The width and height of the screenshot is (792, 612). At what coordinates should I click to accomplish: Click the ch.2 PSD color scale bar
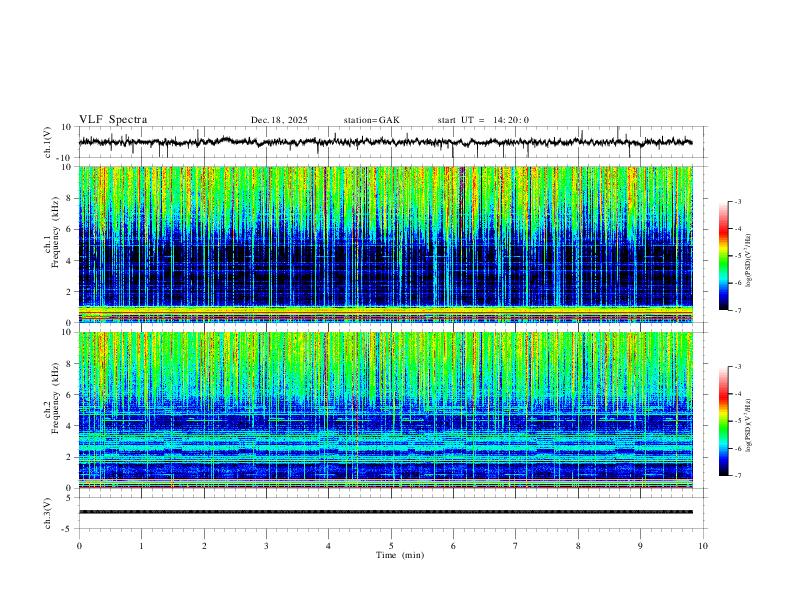tap(723, 421)
